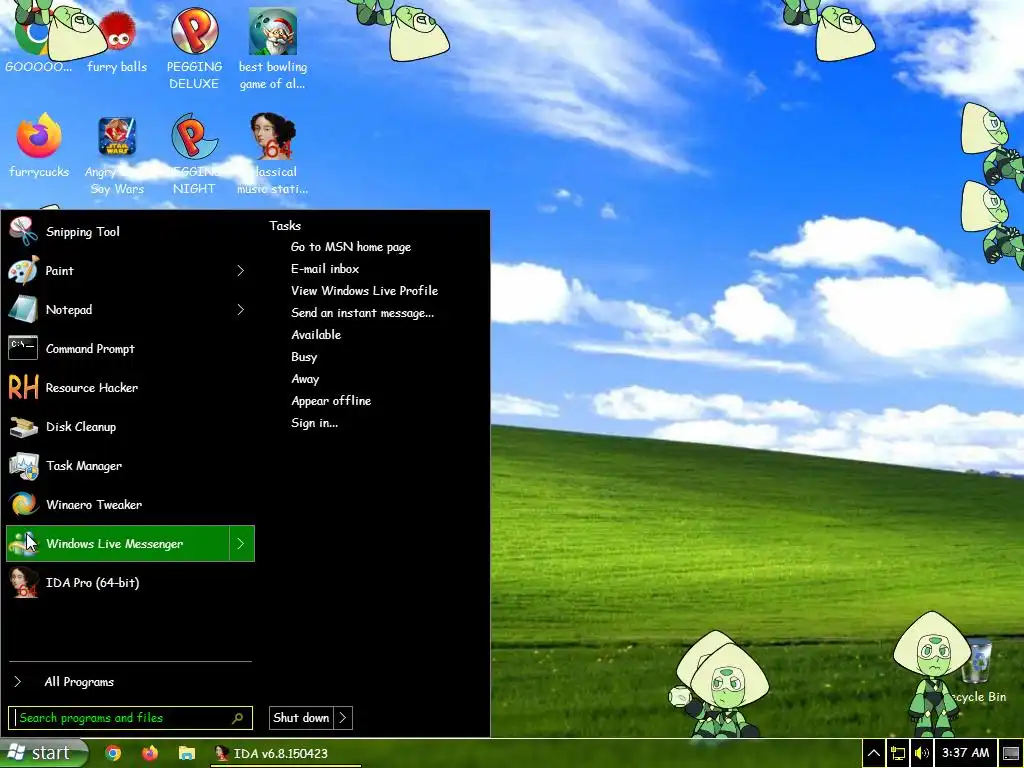Start Command Prompt from the menu

[129, 349]
